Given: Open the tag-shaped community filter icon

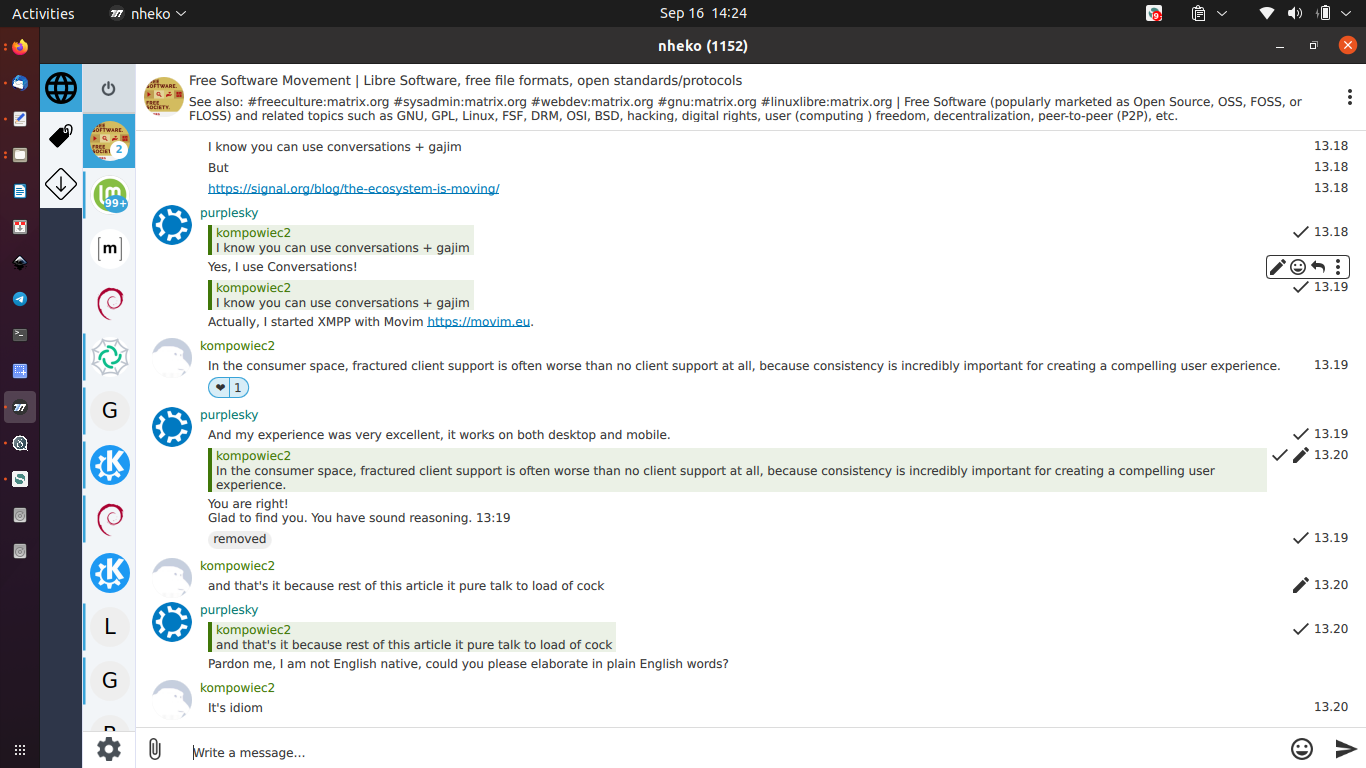Looking at the screenshot, I should (61, 136).
